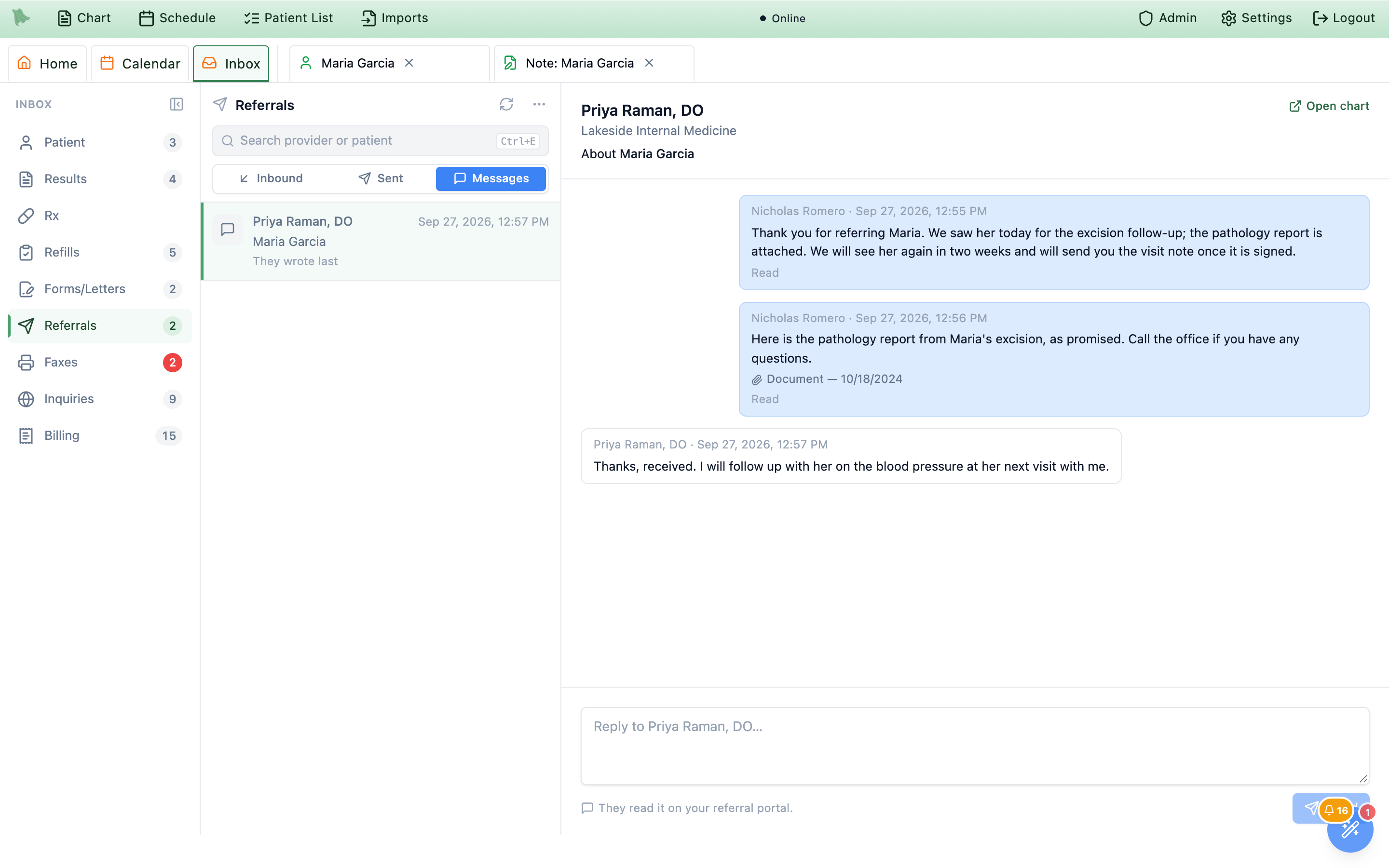Open Results inbox category
Image resolution: width=1389 pixels, height=868 pixels.
[100, 179]
